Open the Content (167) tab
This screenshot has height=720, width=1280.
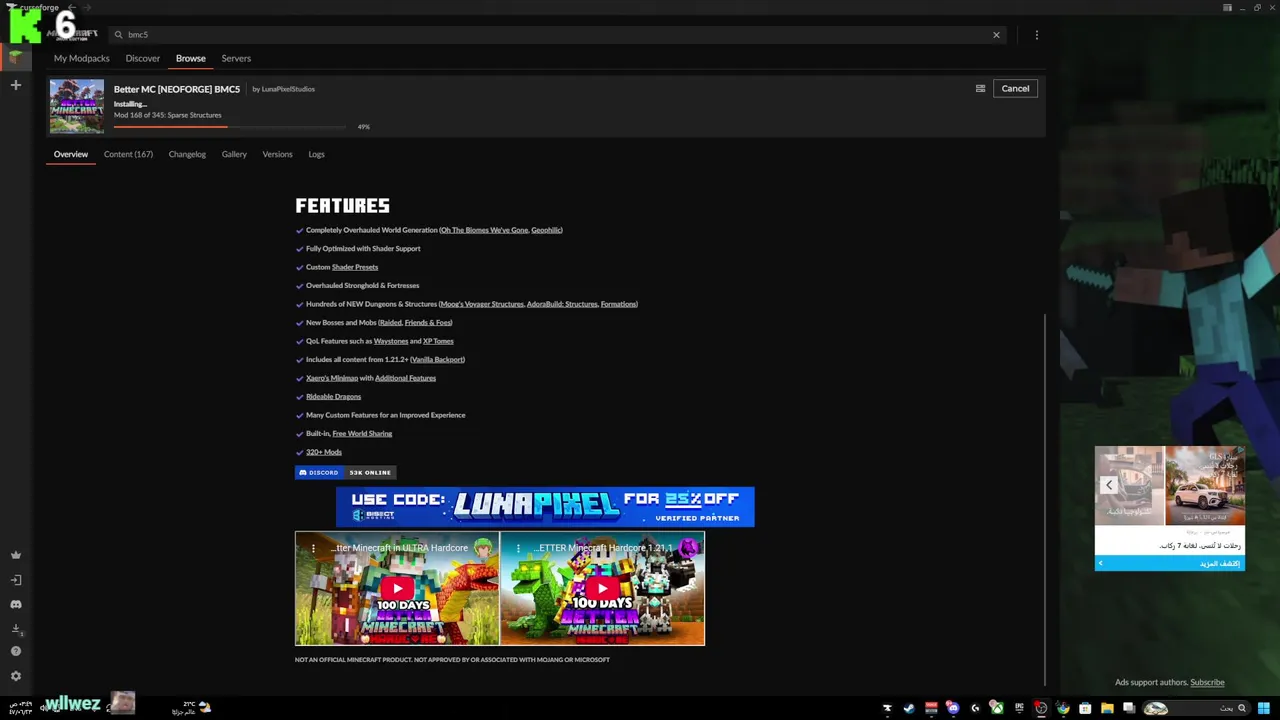point(128,154)
